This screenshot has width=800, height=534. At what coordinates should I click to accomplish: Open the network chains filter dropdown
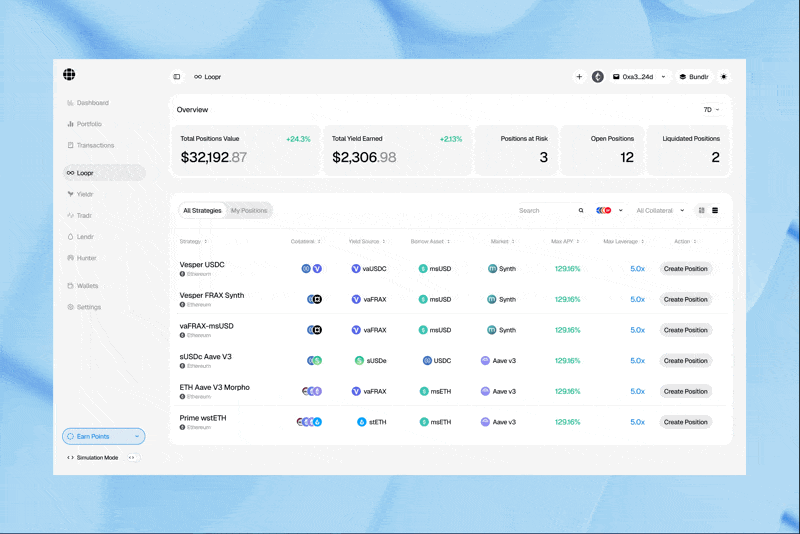pyautogui.click(x=609, y=210)
